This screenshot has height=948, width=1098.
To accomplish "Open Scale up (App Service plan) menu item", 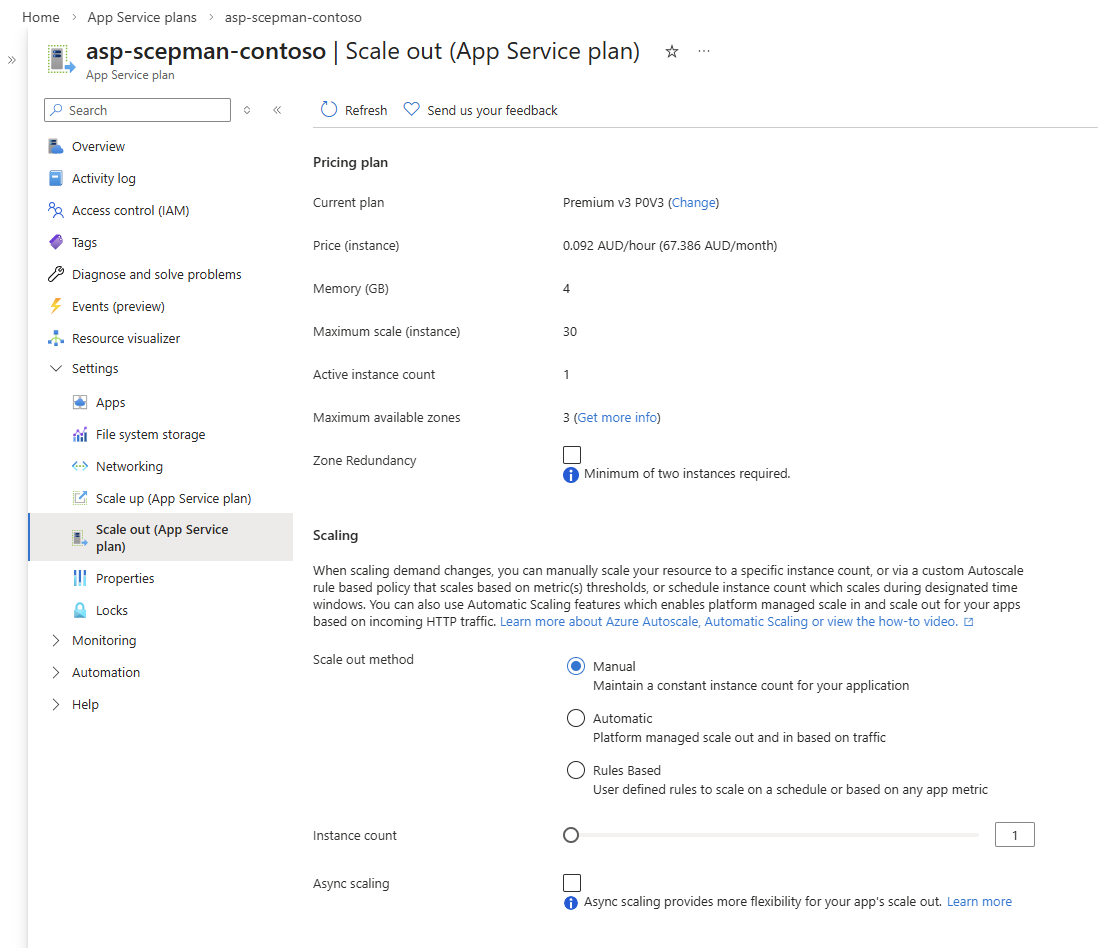I will (x=173, y=498).
